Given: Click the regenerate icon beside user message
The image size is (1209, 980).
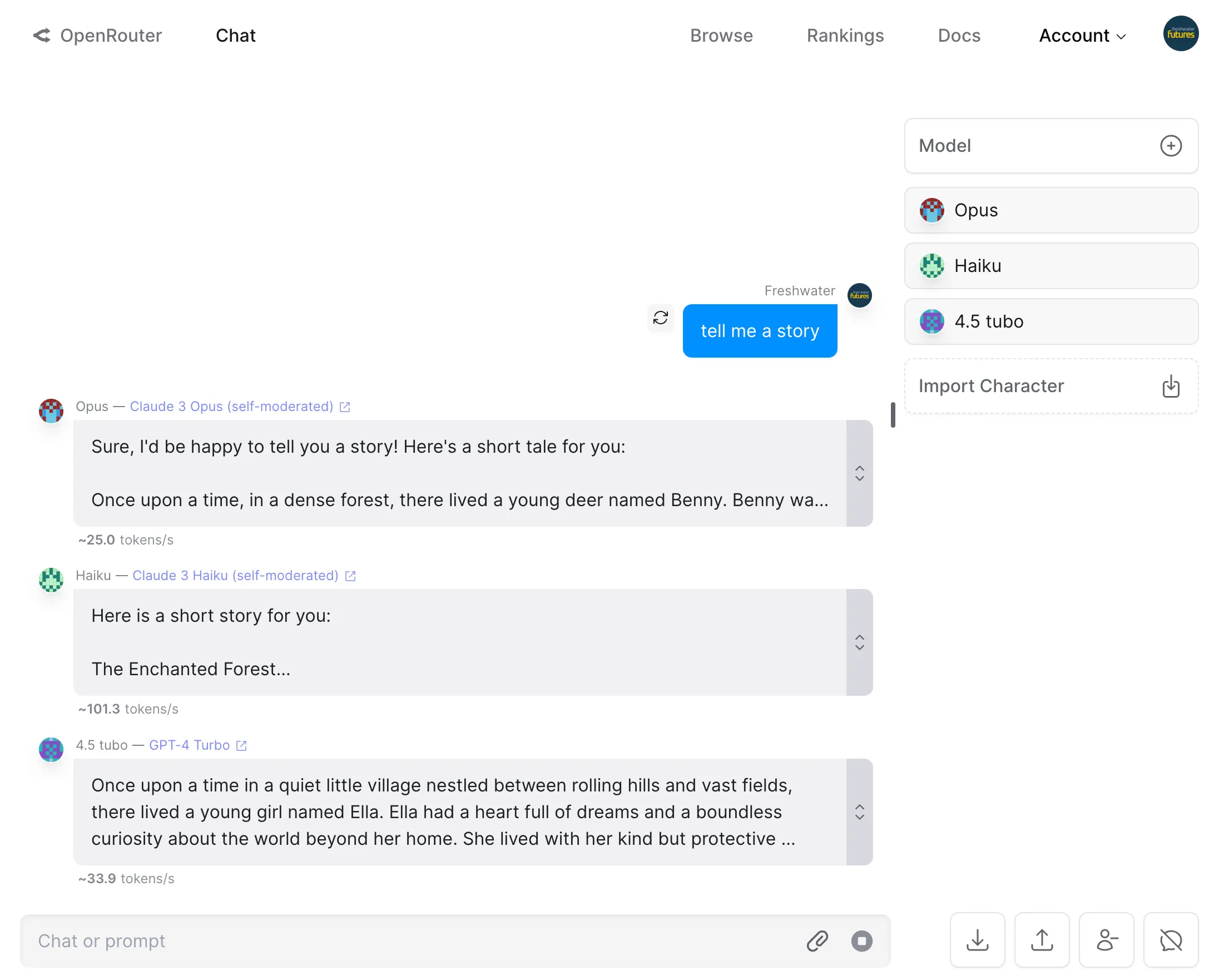Looking at the screenshot, I should (x=660, y=318).
